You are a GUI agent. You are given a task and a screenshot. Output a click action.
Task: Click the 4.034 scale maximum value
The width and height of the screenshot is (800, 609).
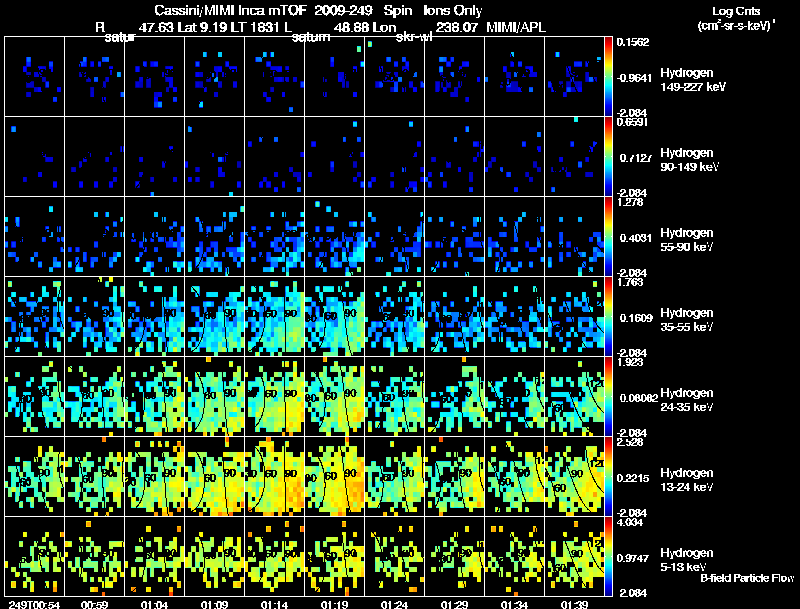click(630, 523)
